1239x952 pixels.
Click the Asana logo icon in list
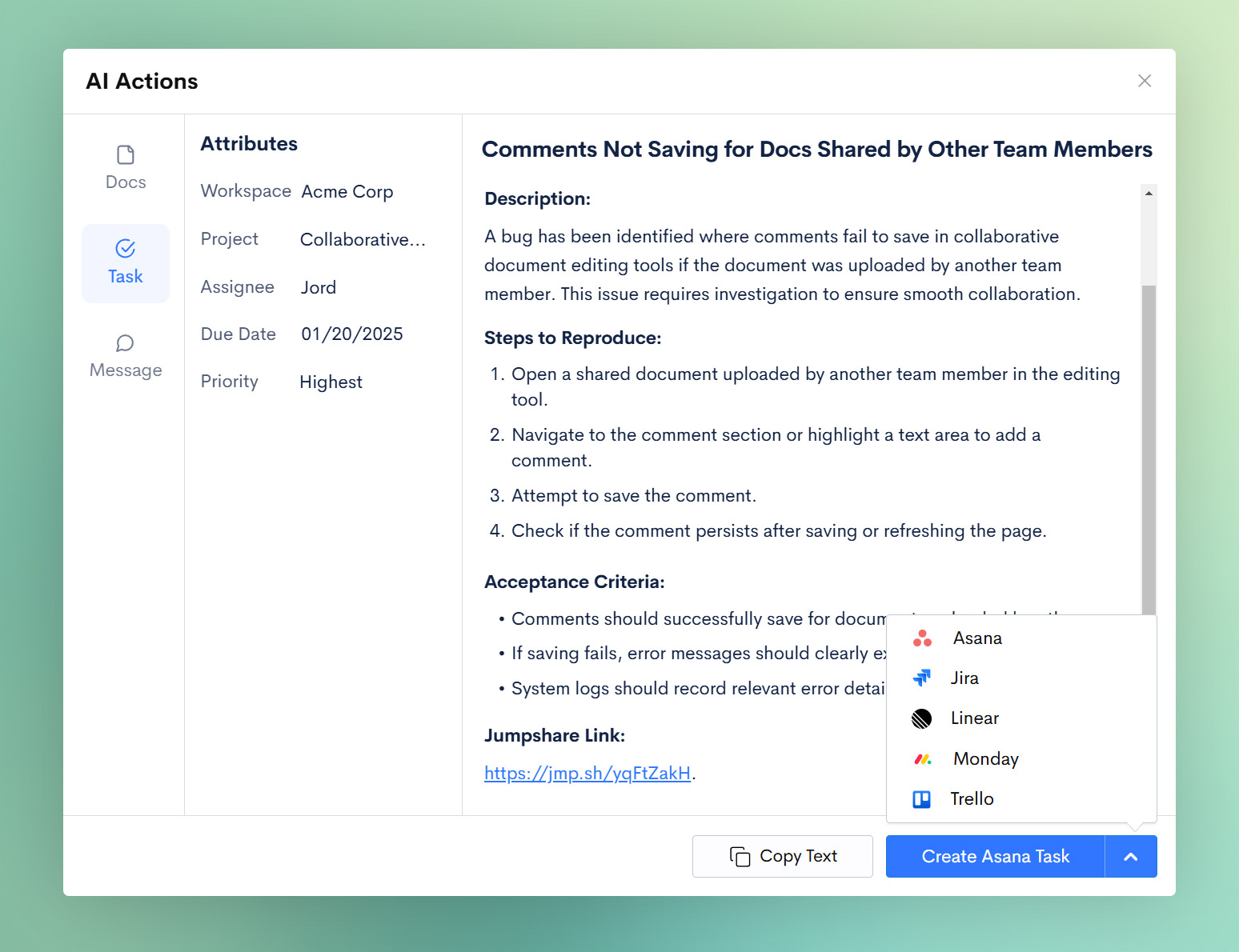pyautogui.click(x=922, y=638)
